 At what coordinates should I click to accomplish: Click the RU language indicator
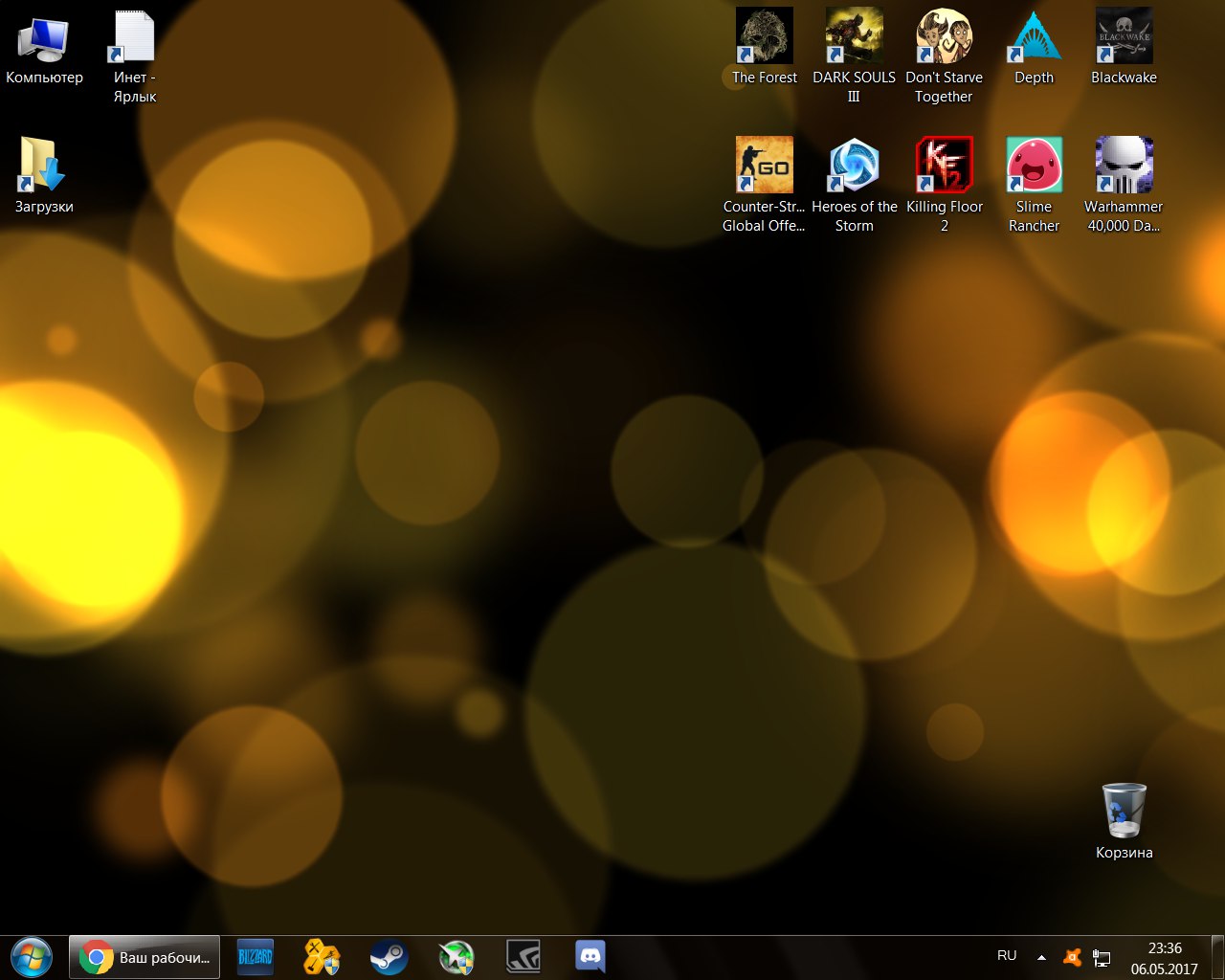click(1007, 955)
